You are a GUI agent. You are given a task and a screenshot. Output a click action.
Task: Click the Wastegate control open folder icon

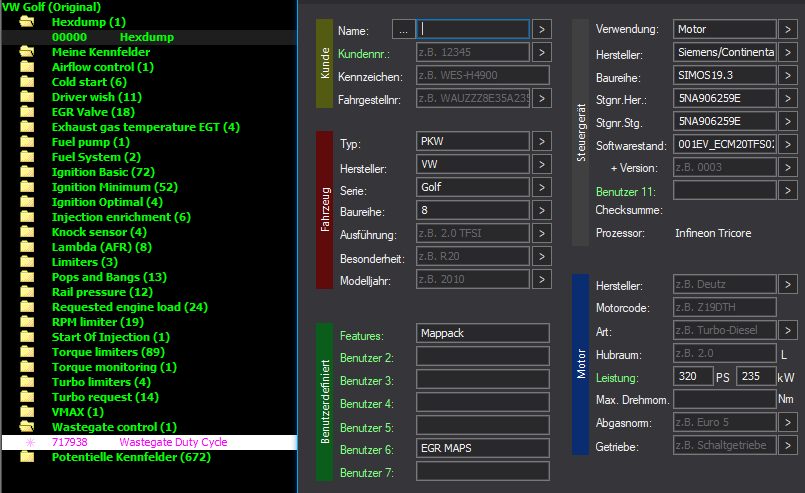click(x=27, y=426)
